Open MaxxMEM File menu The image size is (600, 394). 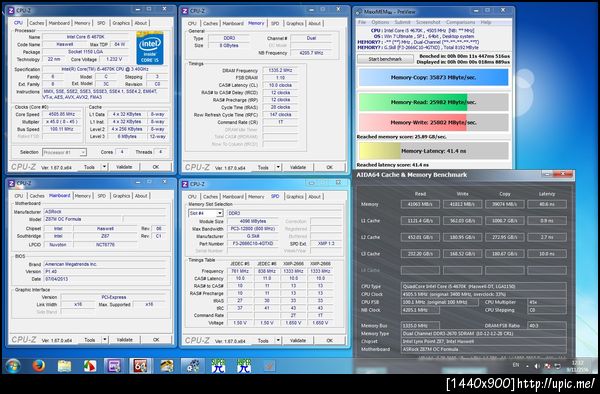[x=362, y=22]
